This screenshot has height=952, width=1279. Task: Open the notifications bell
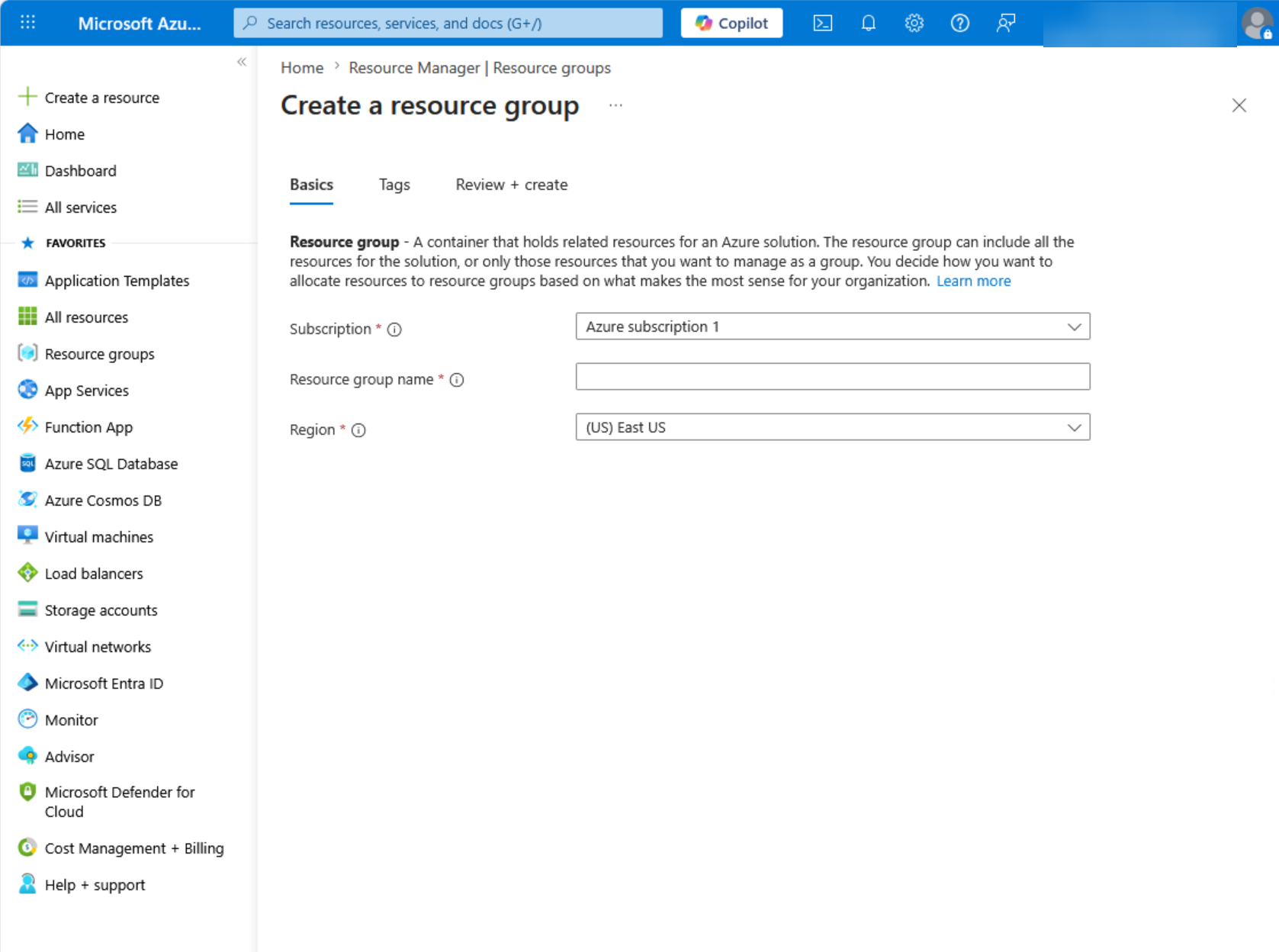pos(869,23)
